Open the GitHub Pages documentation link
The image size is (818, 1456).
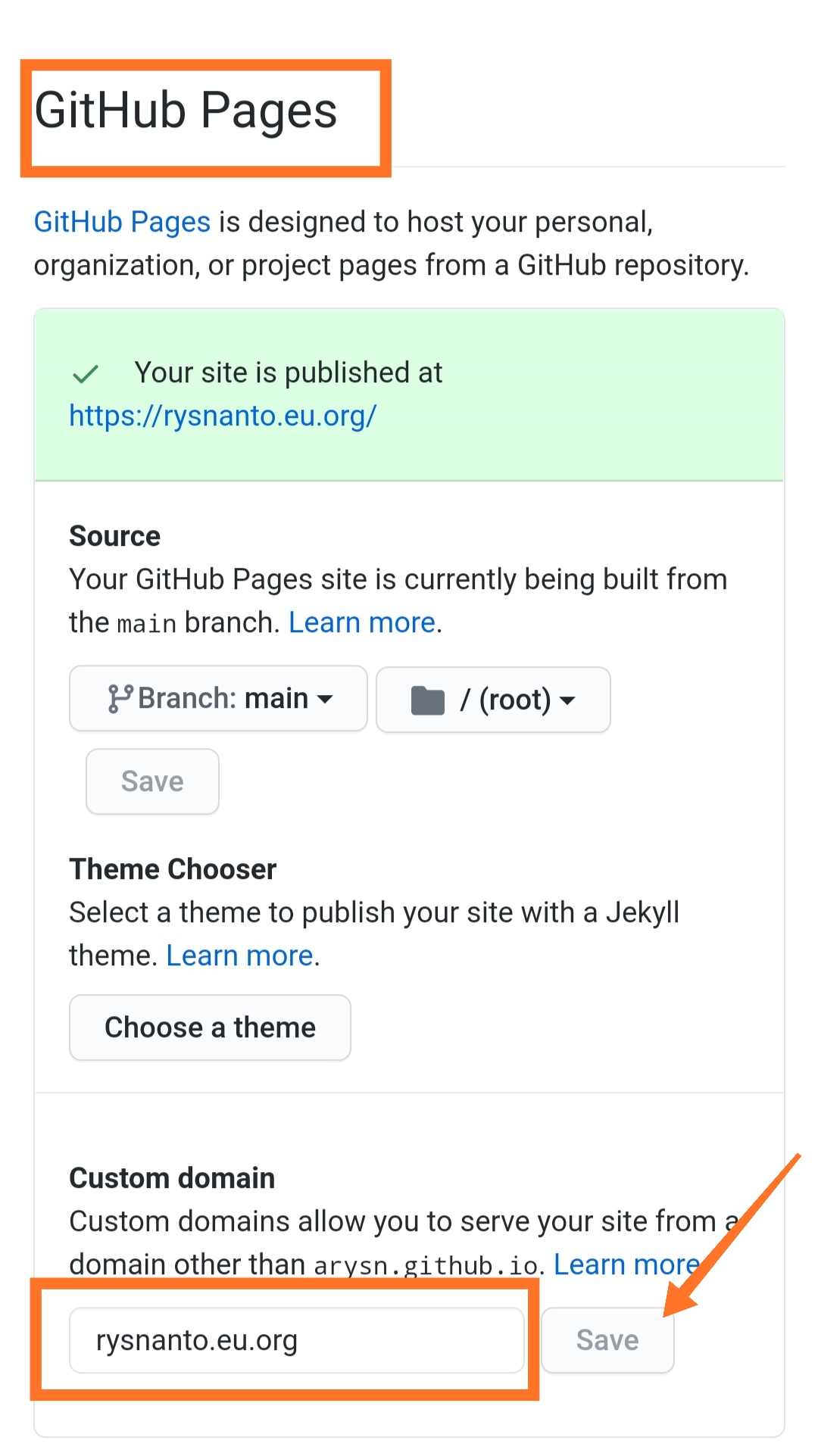click(122, 222)
